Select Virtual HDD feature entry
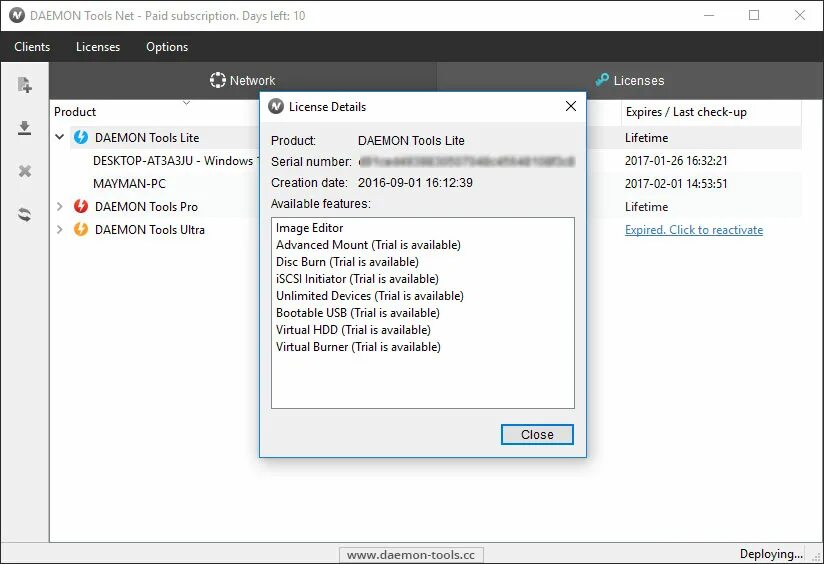824x564 pixels. click(x=353, y=330)
